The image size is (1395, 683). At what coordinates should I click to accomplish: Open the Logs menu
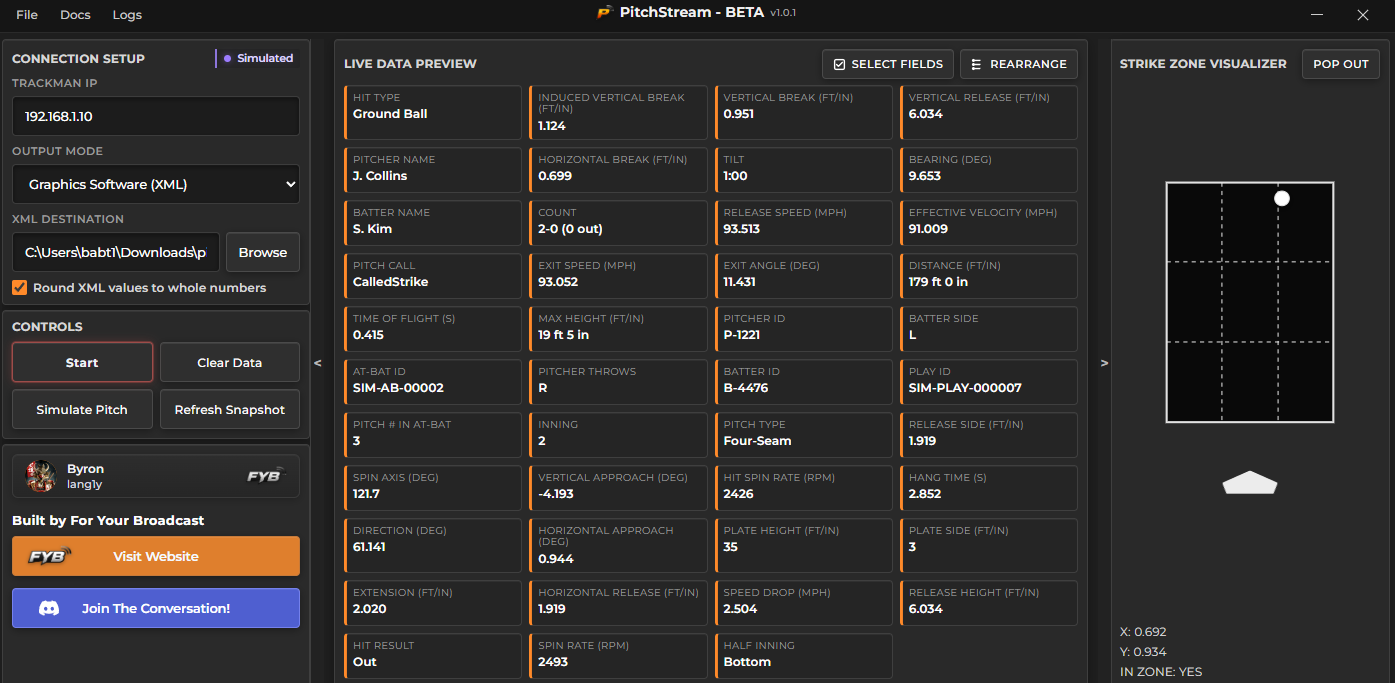click(127, 15)
